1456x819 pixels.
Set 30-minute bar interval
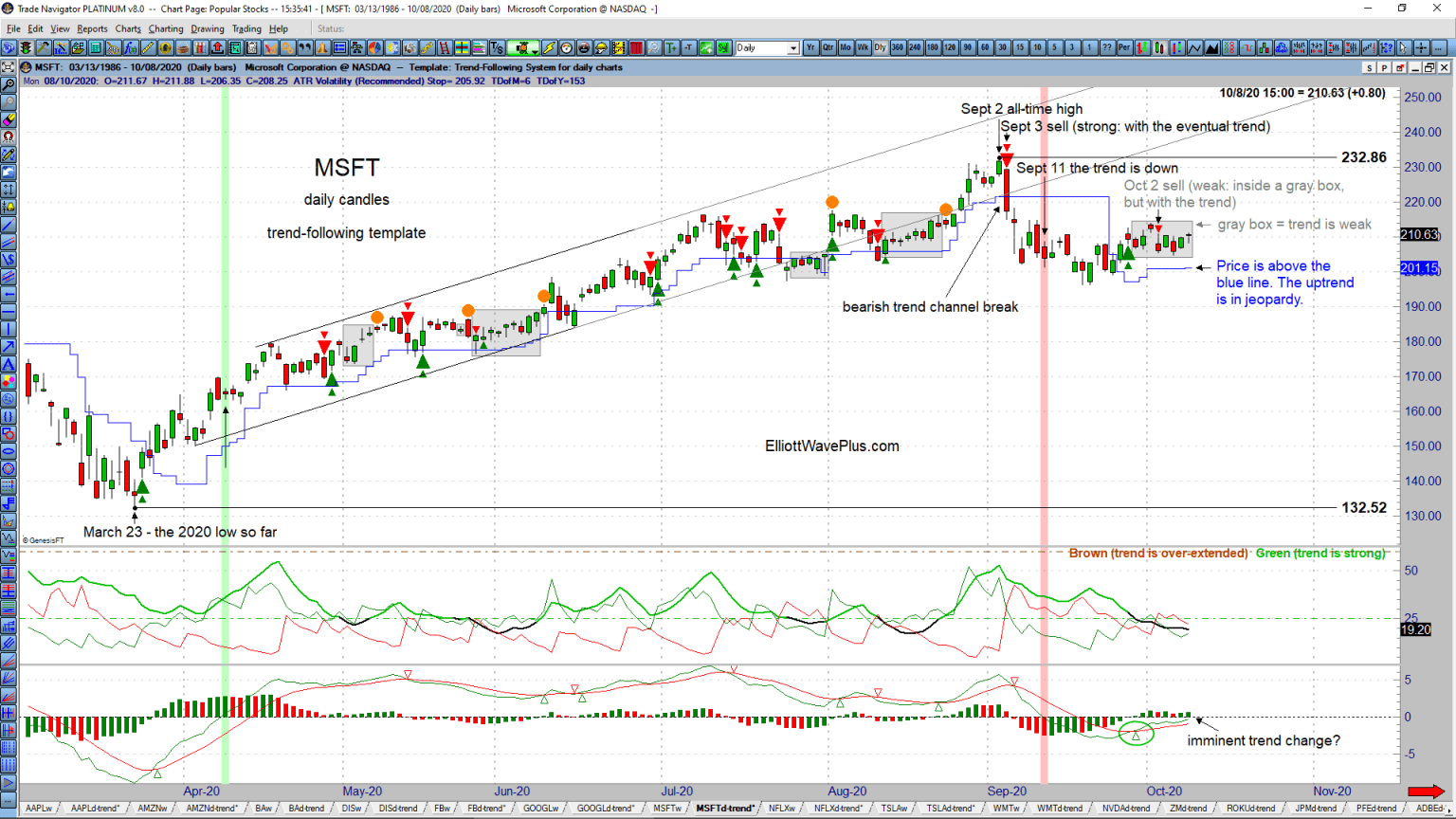pyautogui.click(x=1001, y=47)
